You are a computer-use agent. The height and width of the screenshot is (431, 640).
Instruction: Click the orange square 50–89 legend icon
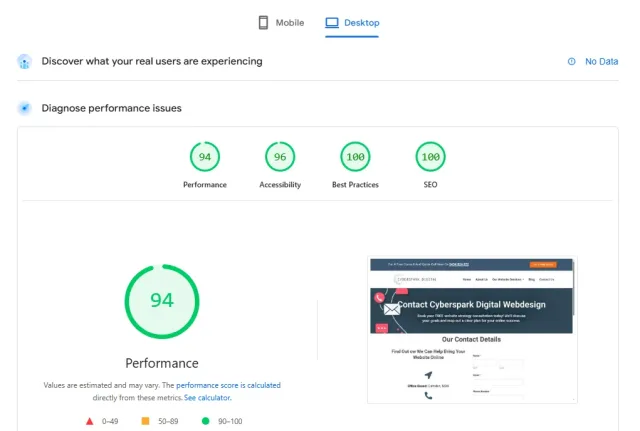click(x=145, y=421)
